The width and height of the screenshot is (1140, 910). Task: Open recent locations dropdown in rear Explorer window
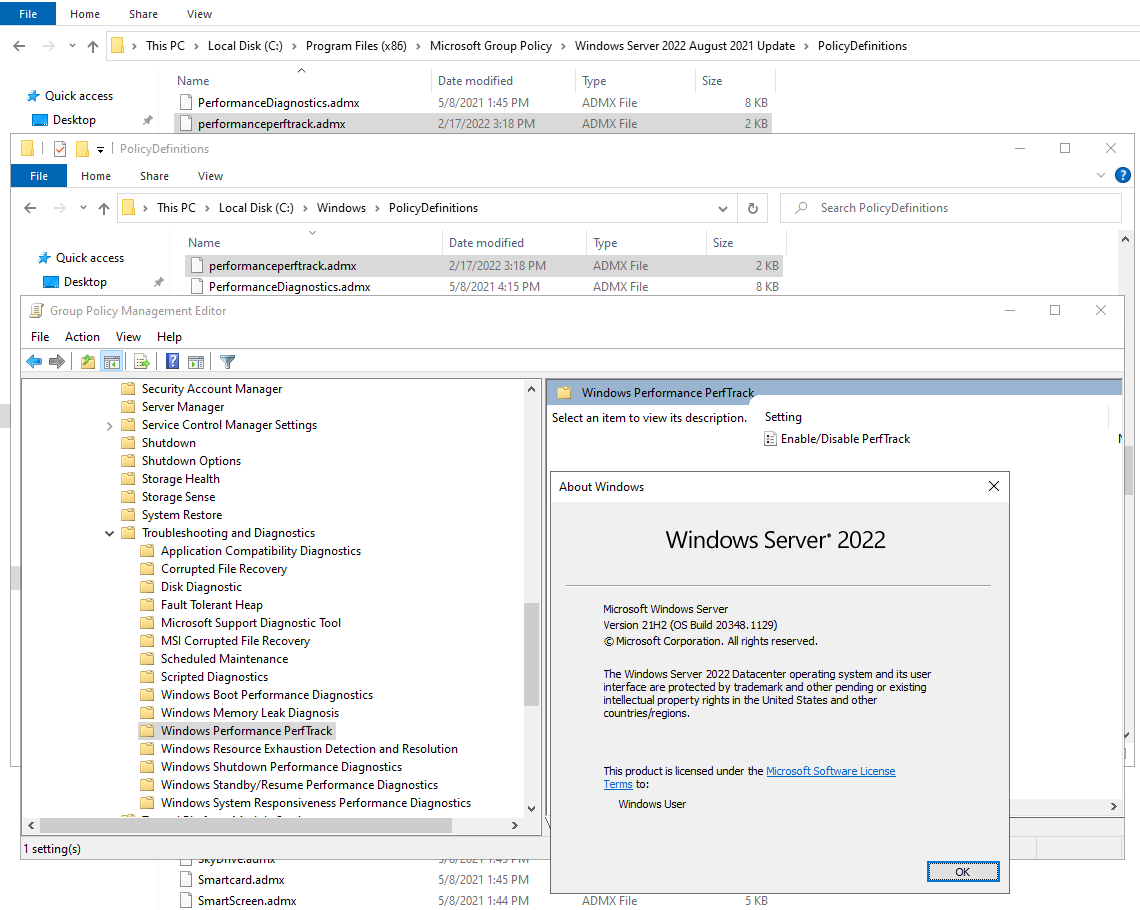pyautogui.click(x=72, y=46)
